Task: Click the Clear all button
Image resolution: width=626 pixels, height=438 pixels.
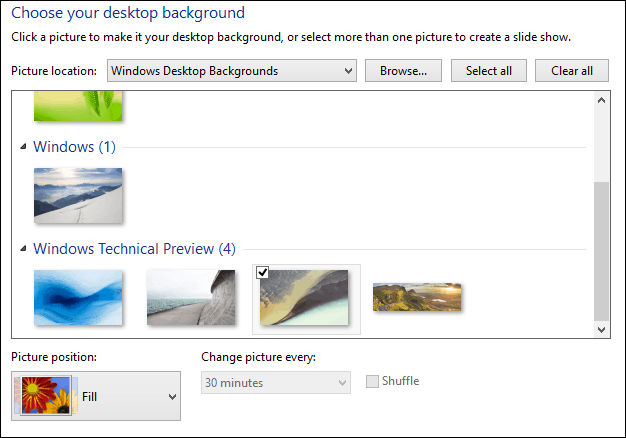Action: [572, 71]
